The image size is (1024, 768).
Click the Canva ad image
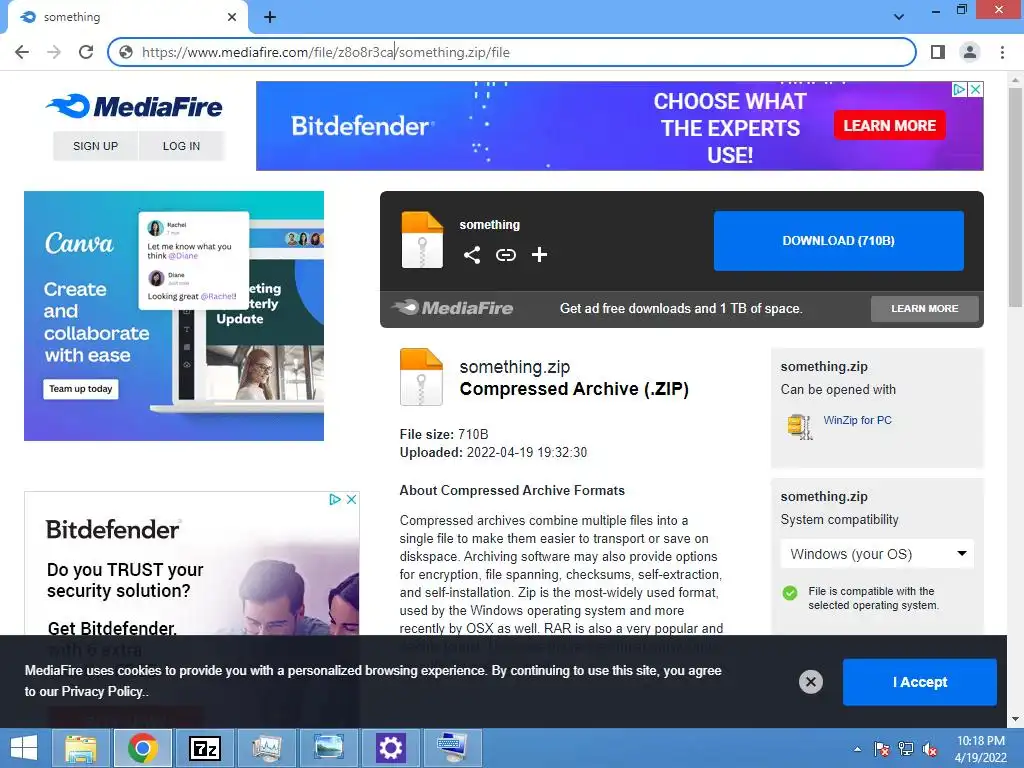(x=174, y=316)
